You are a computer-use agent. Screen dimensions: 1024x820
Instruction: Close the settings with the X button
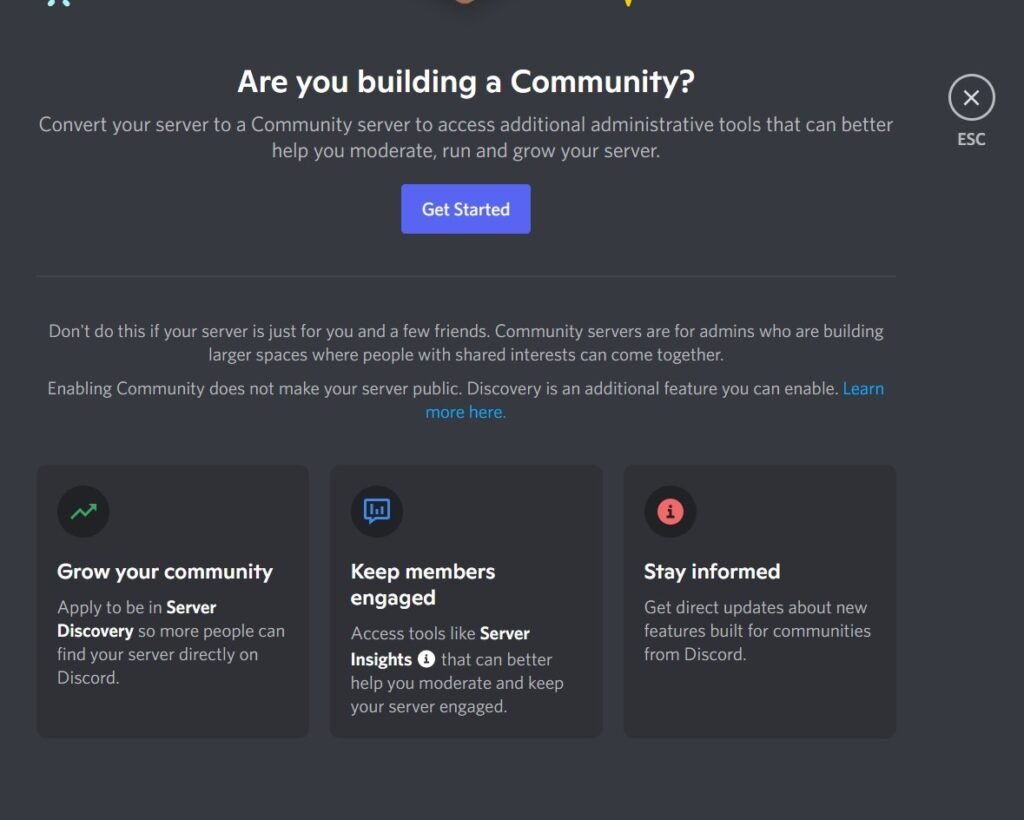click(x=971, y=97)
